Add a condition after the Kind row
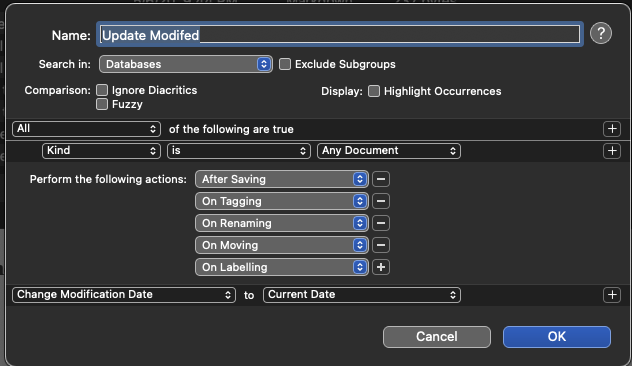632x366 pixels. (x=612, y=151)
